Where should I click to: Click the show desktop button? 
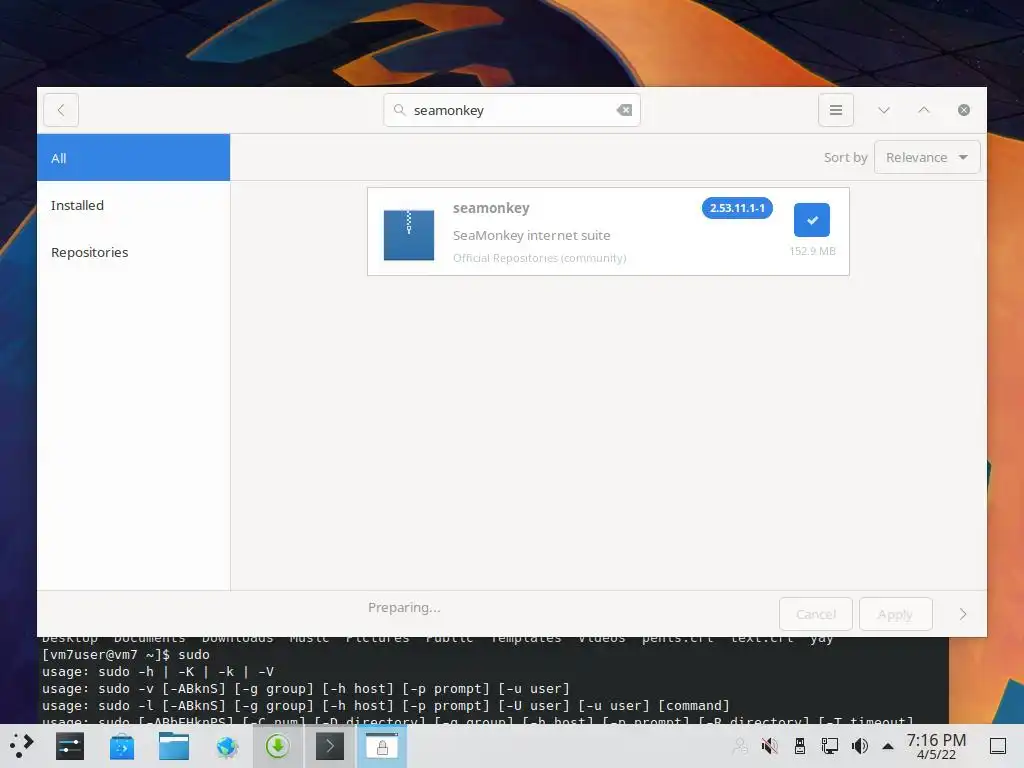pyautogui.click(x=997, y=746)
